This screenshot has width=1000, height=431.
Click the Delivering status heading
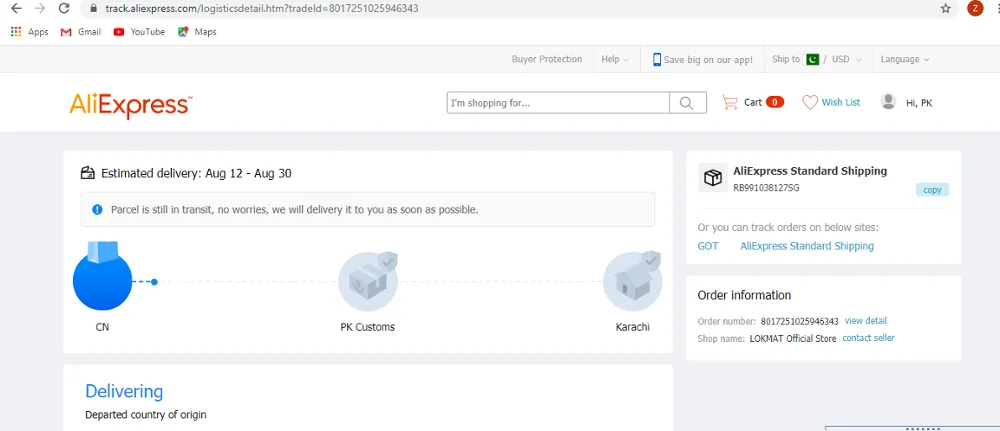(x=124, y=391)
